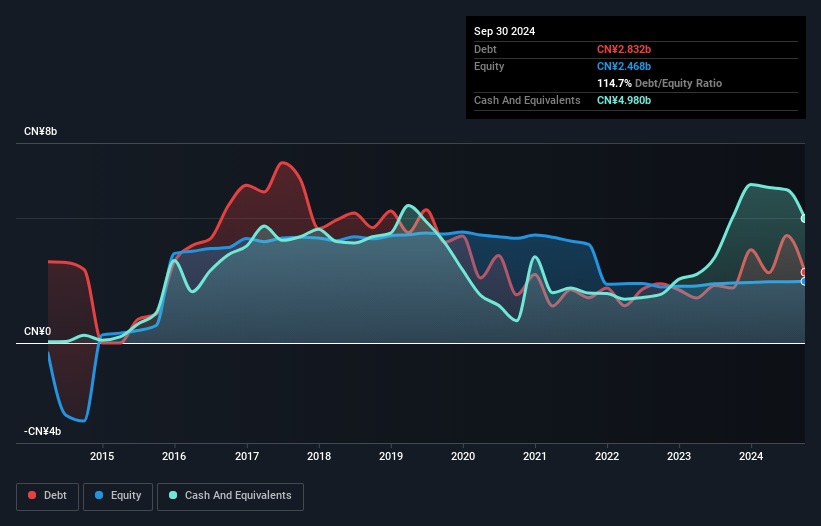The image size is (821, 526).
Task: Click the 2020 x-axis label
Action: point(463,456)
